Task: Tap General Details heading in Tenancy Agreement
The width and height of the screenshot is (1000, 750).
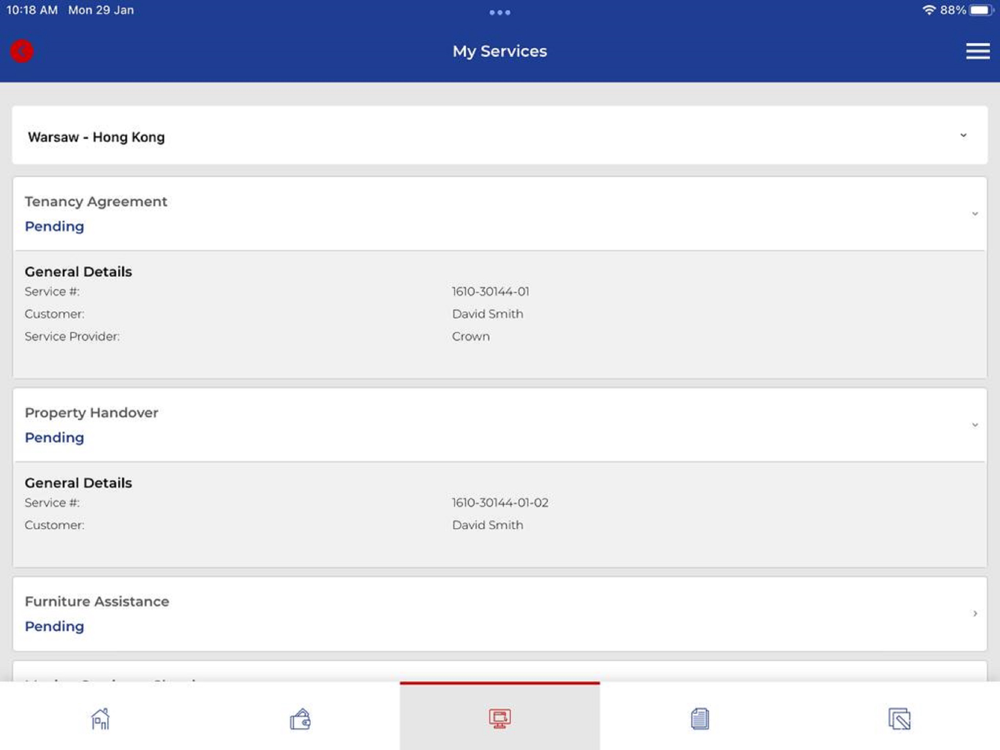Action: coord(78,272)
